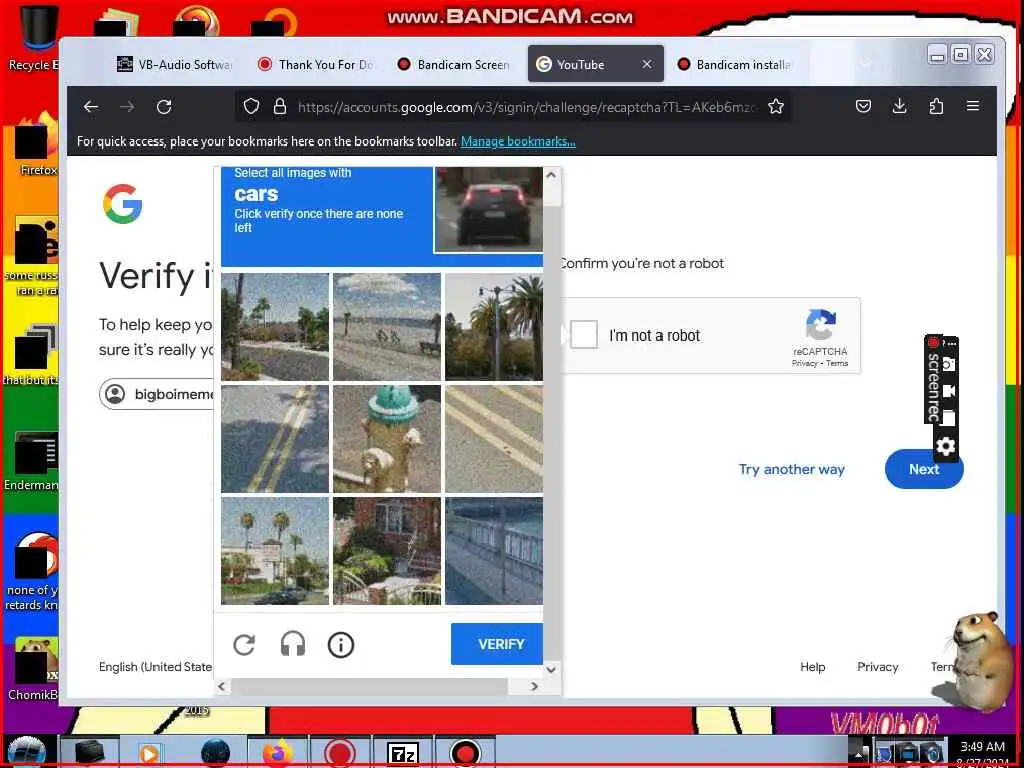This screenshot has width=1024, height=768.
Task: Bookmark this page with the star icon
Action: pyautogui.click(x=776, y=106)
